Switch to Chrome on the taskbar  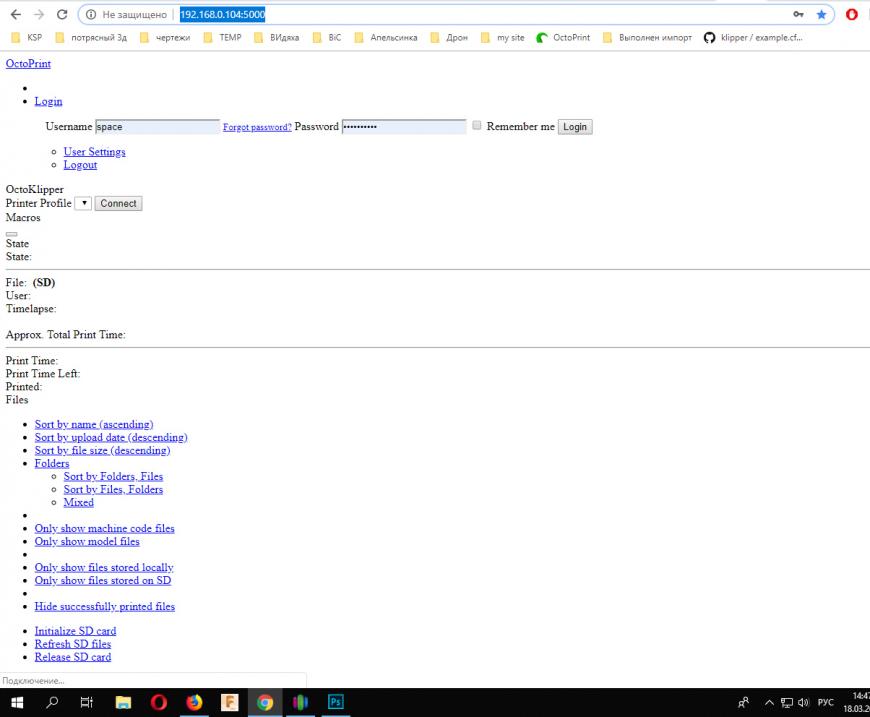[265, 703]
